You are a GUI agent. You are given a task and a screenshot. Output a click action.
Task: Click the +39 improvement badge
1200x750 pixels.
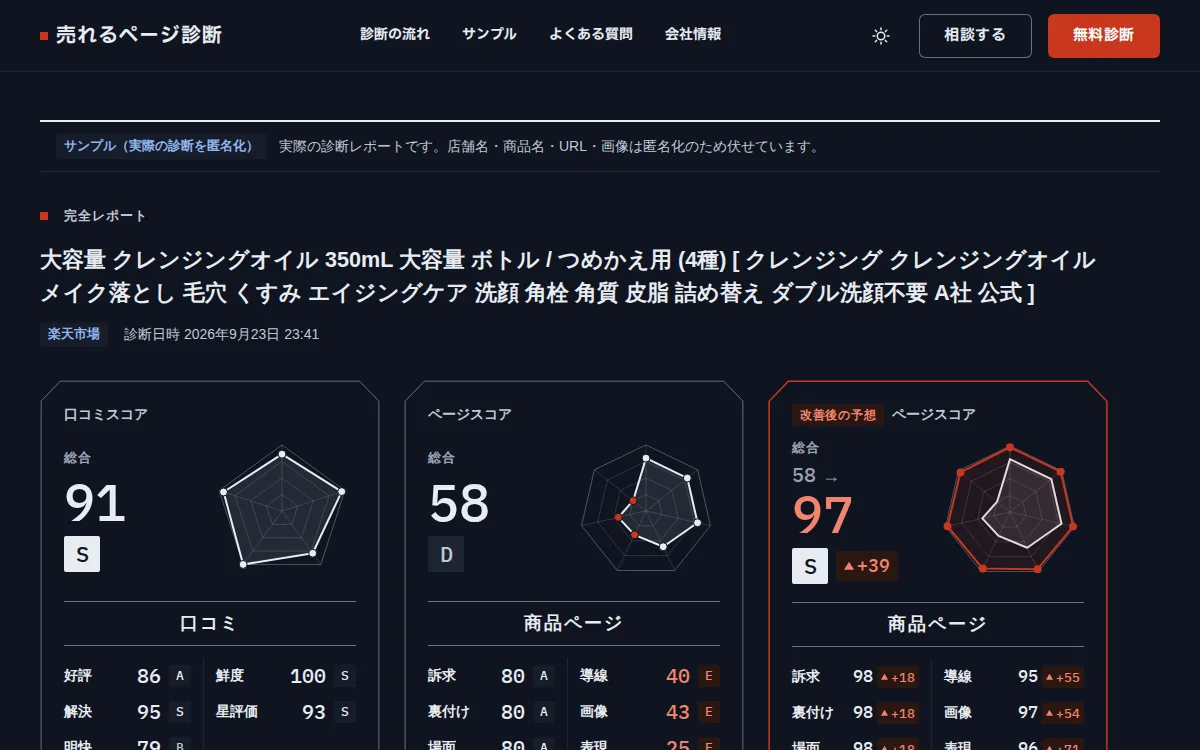[x=867, y=566]
